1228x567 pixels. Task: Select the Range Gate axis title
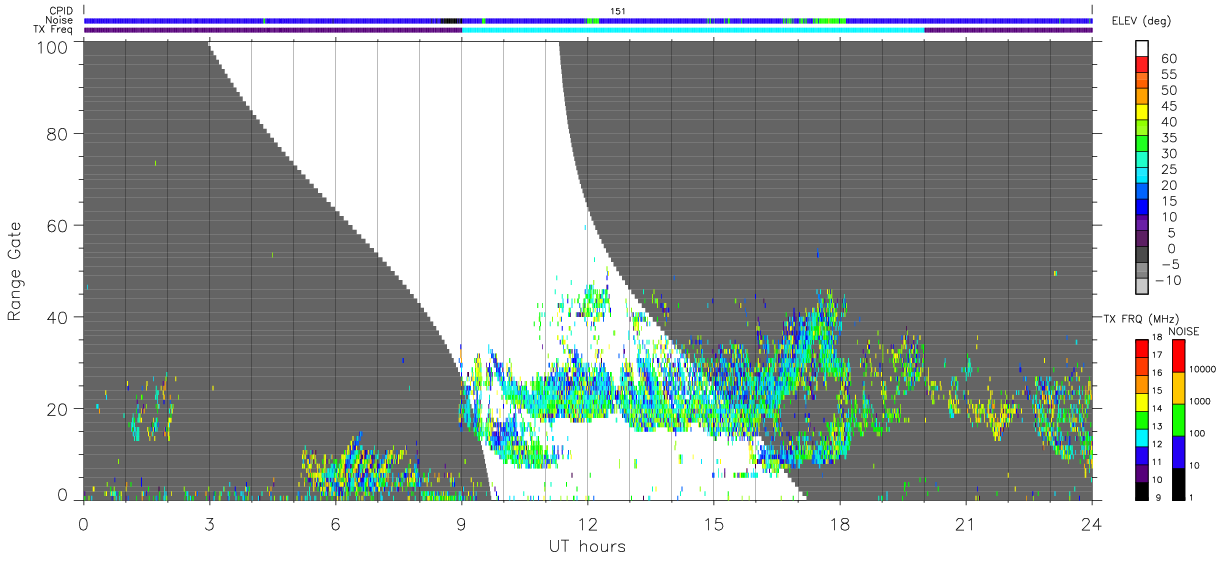[x=15, y=270]
